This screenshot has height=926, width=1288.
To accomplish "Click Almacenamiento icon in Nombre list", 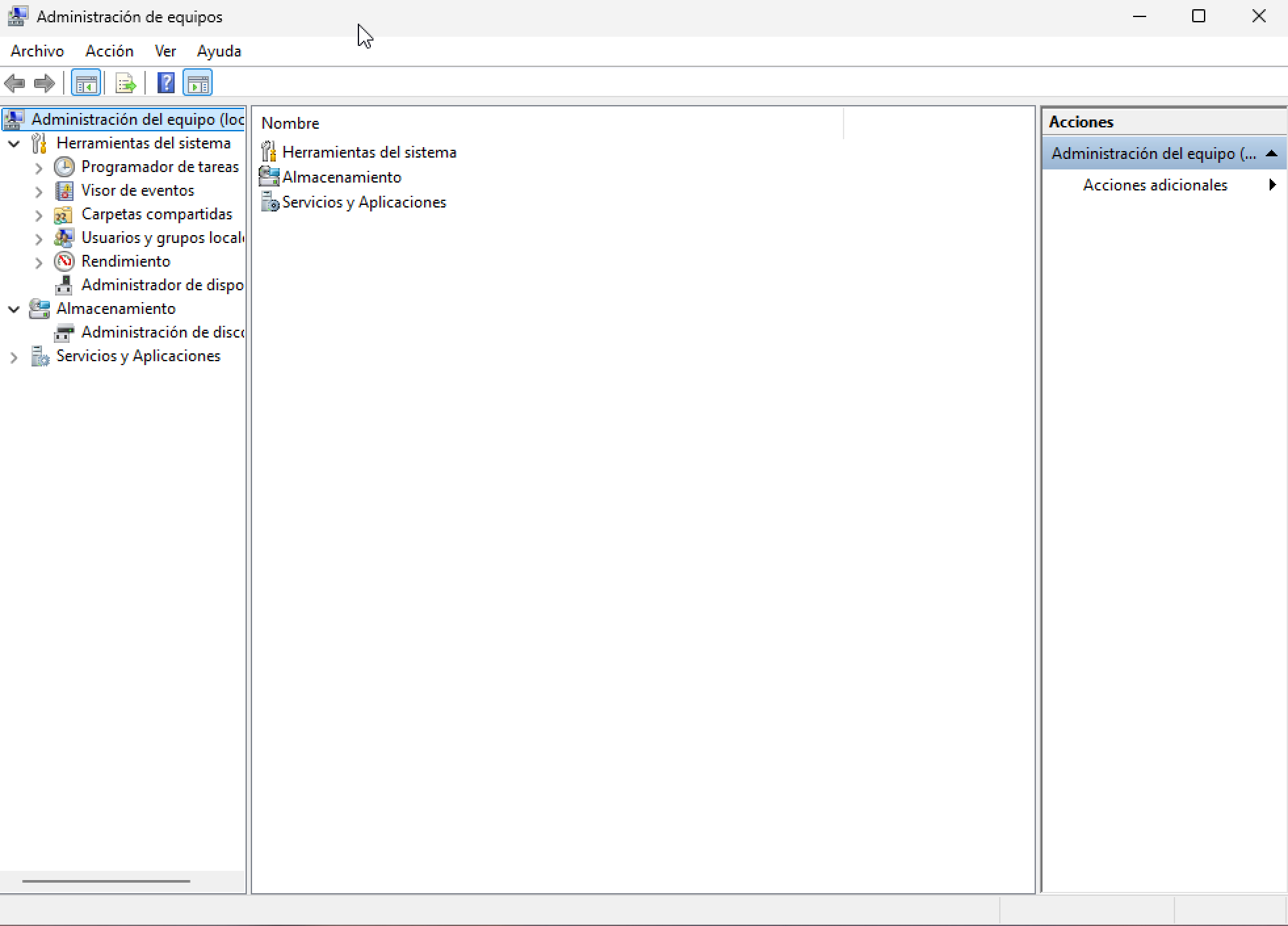I will click(268, 177).
